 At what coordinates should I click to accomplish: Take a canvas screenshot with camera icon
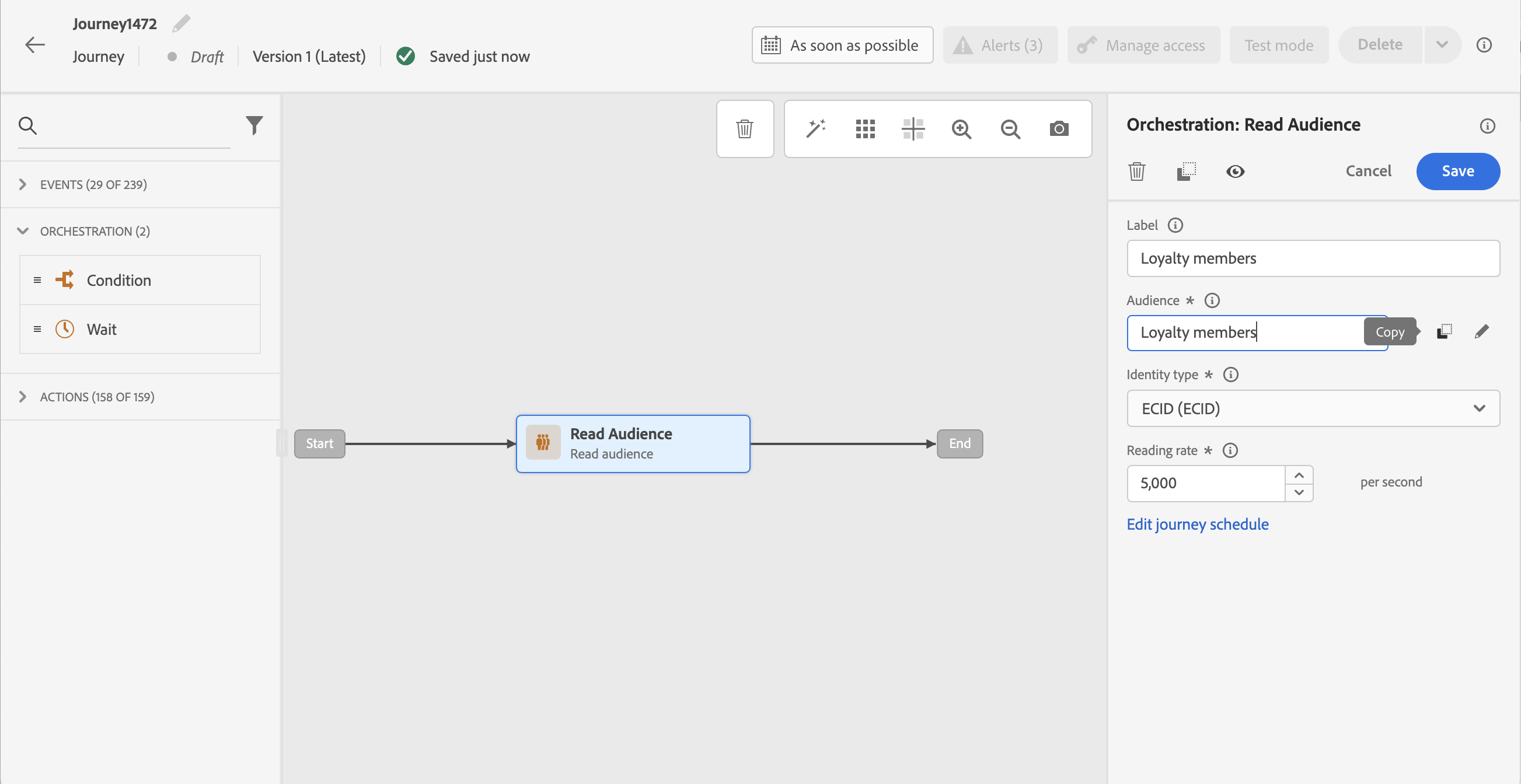click(1059, 128)
